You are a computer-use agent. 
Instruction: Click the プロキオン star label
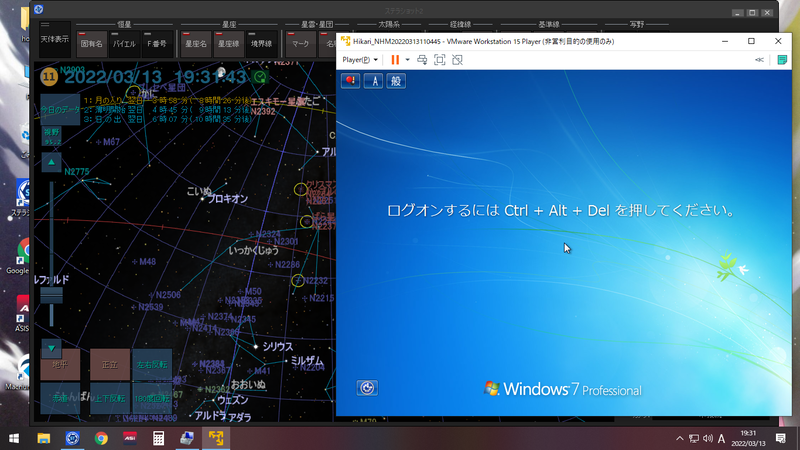coord(228,199)
